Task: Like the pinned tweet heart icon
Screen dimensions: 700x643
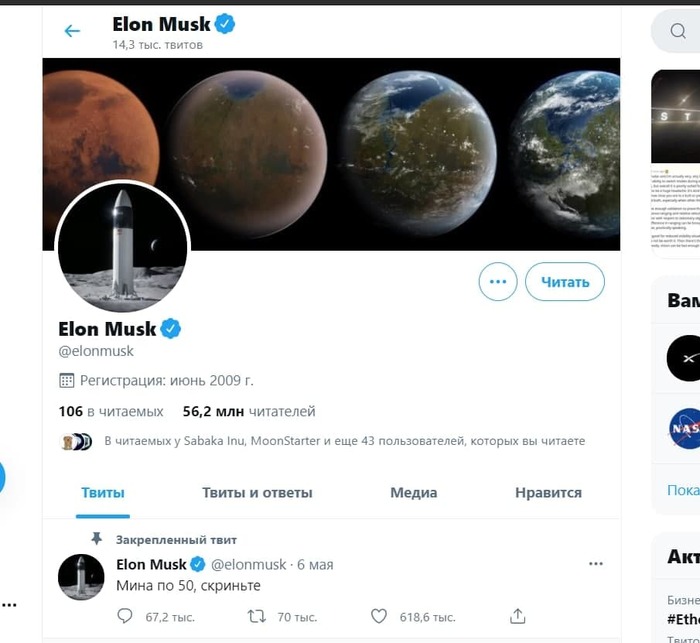Action: (x=379, y=616)
